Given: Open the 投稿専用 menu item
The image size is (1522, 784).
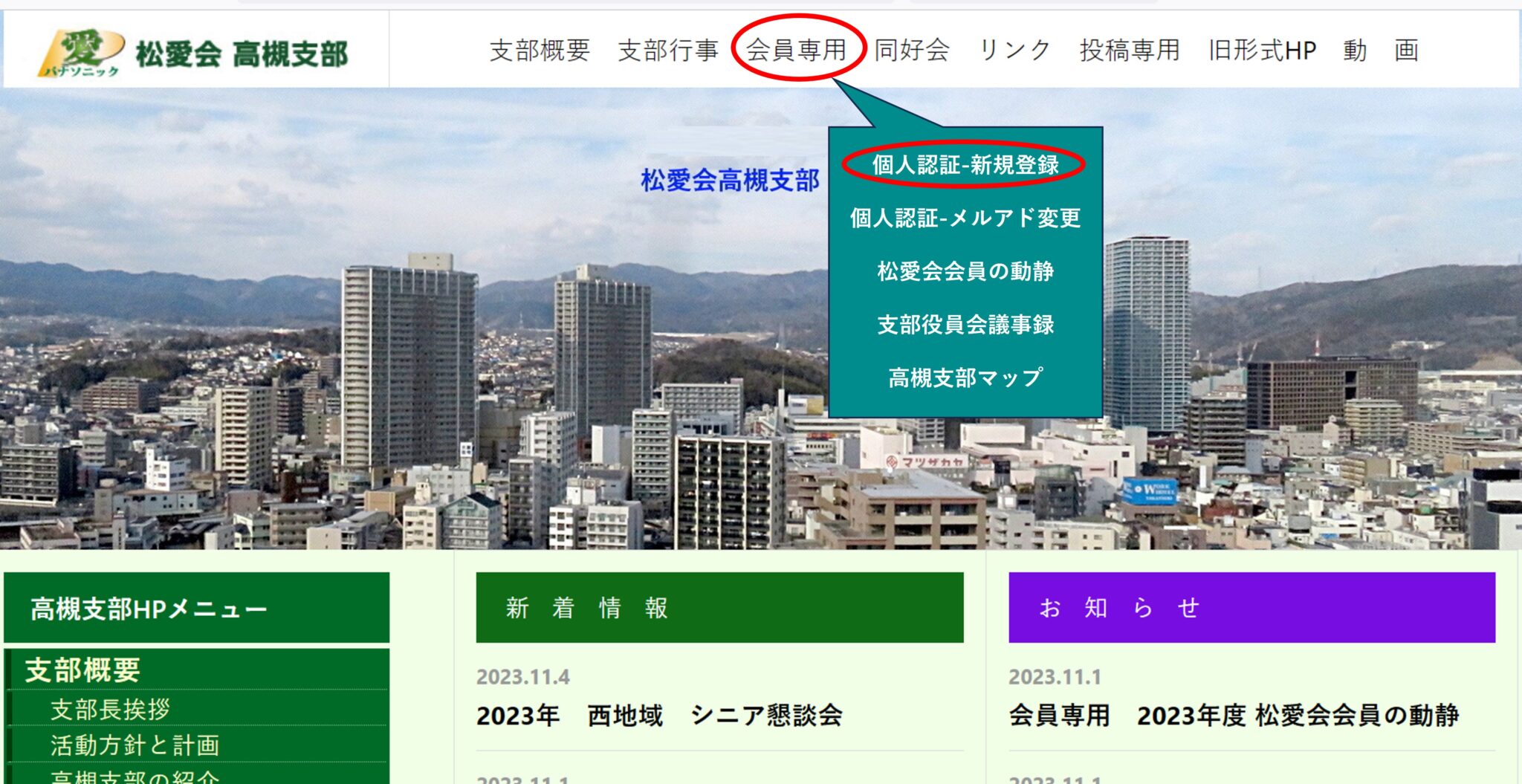Looking at the screenshot, I should tap(1130, 51).
